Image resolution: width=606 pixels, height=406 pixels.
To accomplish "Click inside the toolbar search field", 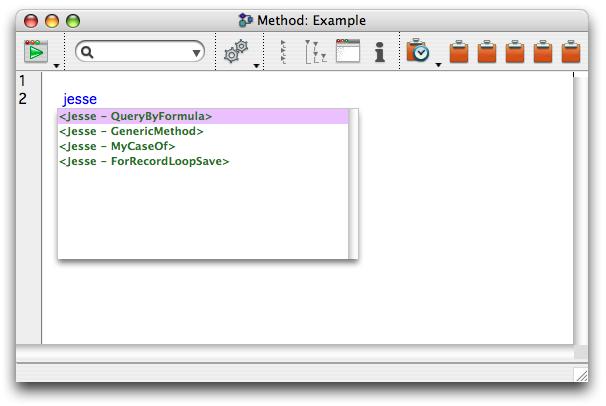I will click(x=142, y=52).
